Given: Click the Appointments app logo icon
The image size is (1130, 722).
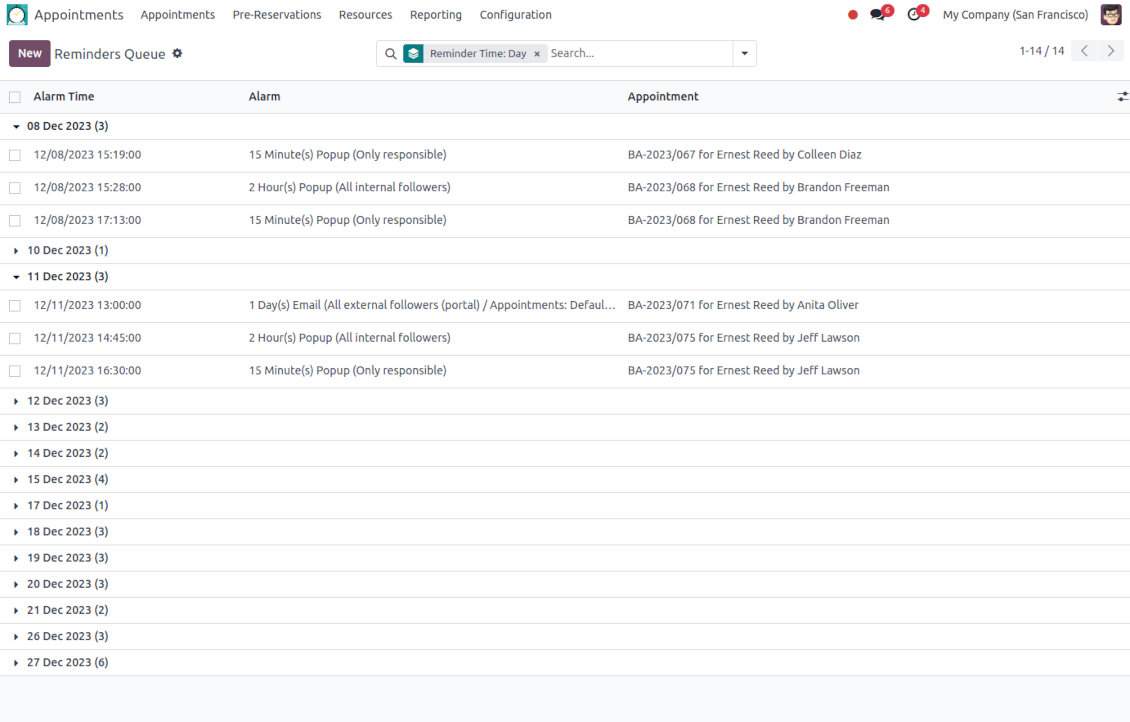Looking at the screenshot, I should (17, 15).
